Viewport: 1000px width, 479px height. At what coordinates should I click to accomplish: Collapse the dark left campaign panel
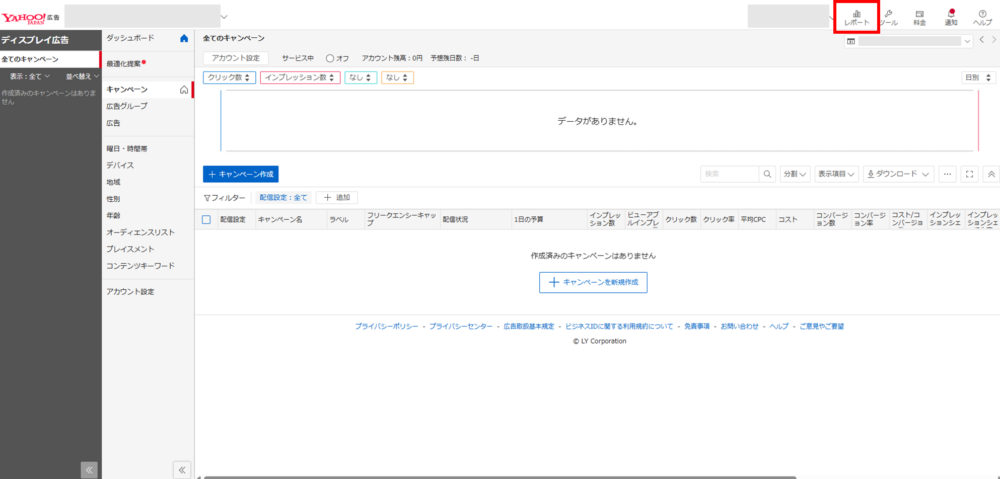click(x=88, y=469)
